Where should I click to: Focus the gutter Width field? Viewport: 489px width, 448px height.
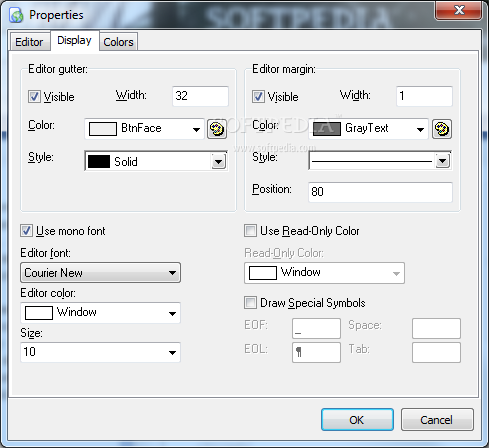pos(200,96)
